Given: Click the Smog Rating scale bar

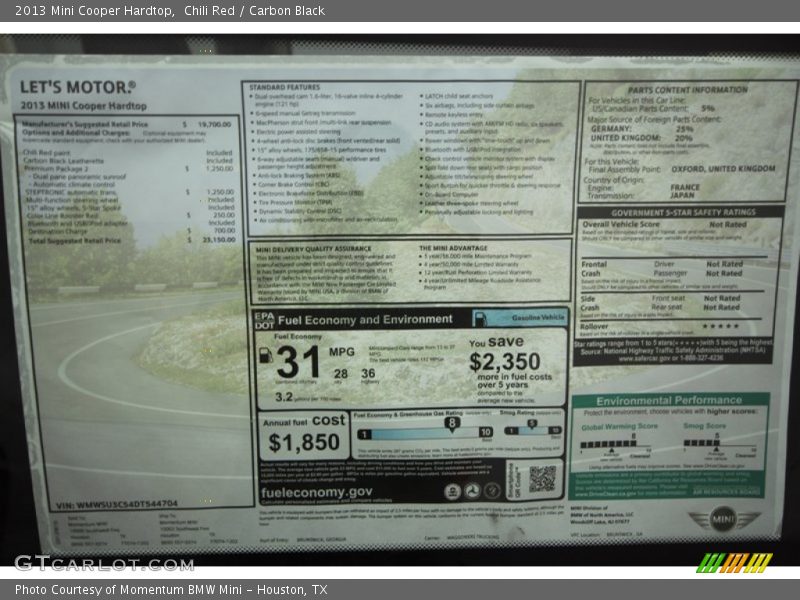Looking at the screenshot, I should pyautogui.click(x=530, y=432).
